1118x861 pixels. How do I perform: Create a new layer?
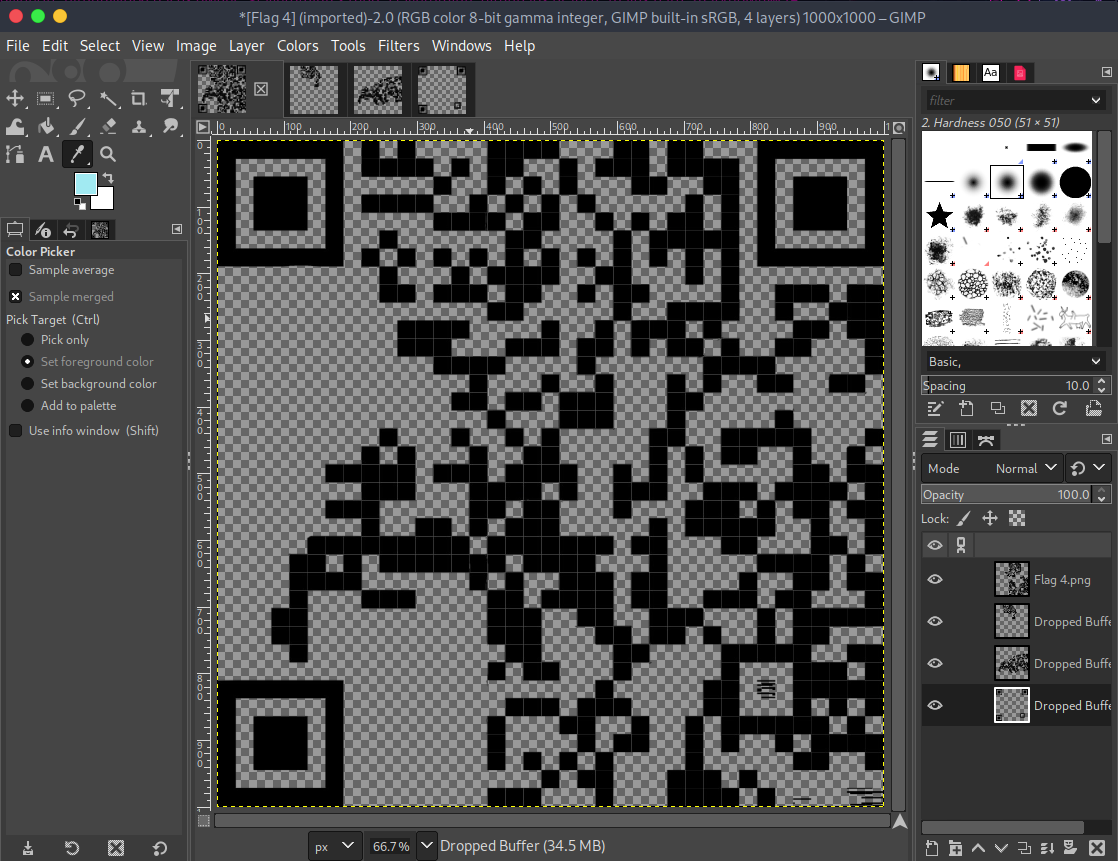coord(932,847)
